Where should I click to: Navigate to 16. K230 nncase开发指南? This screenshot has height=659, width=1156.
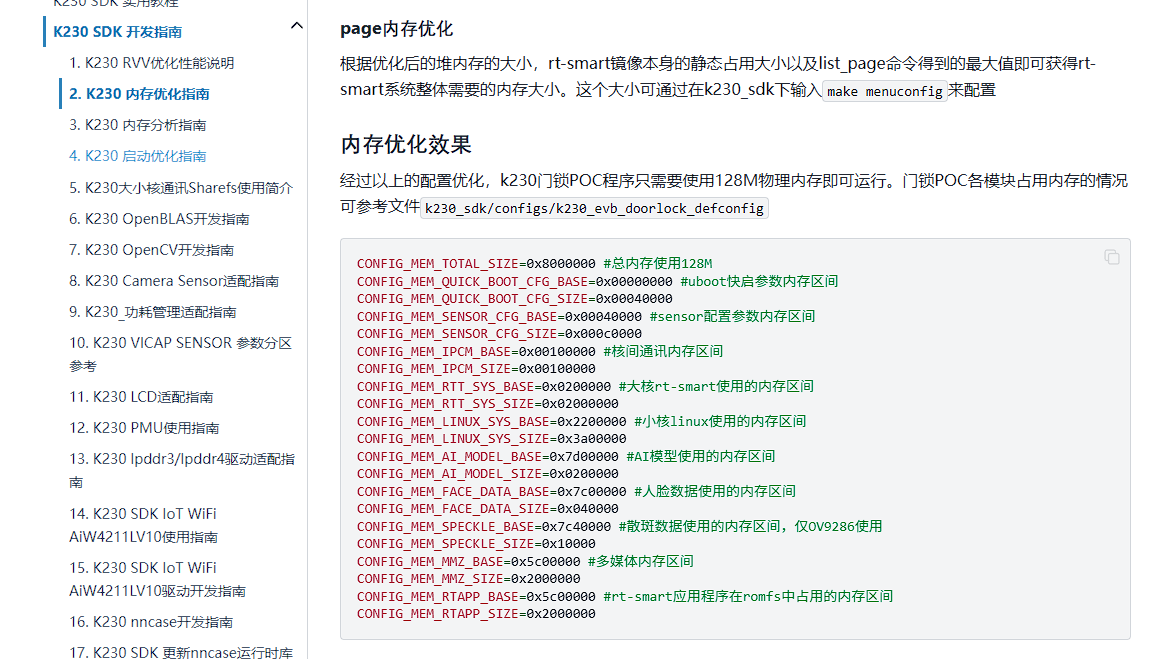[x=151, y=622]
